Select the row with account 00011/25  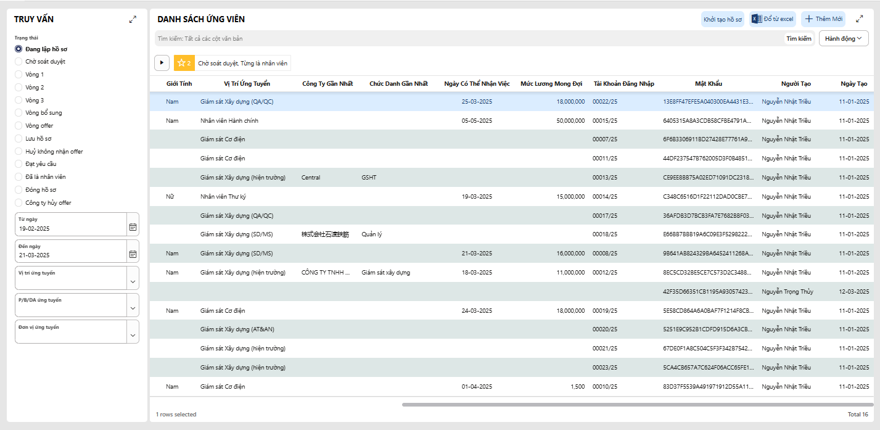click(514, 158)
